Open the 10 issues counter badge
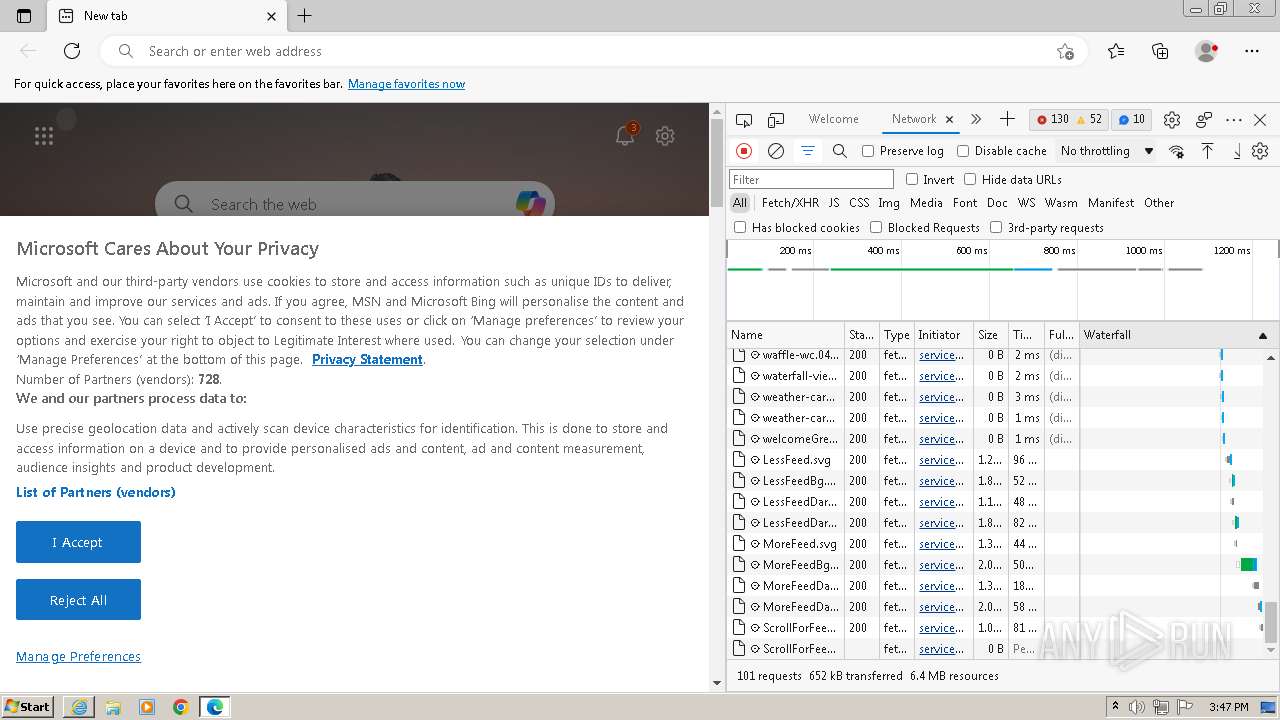This screenshot has width=1280, height=720. click(1131, 119)
